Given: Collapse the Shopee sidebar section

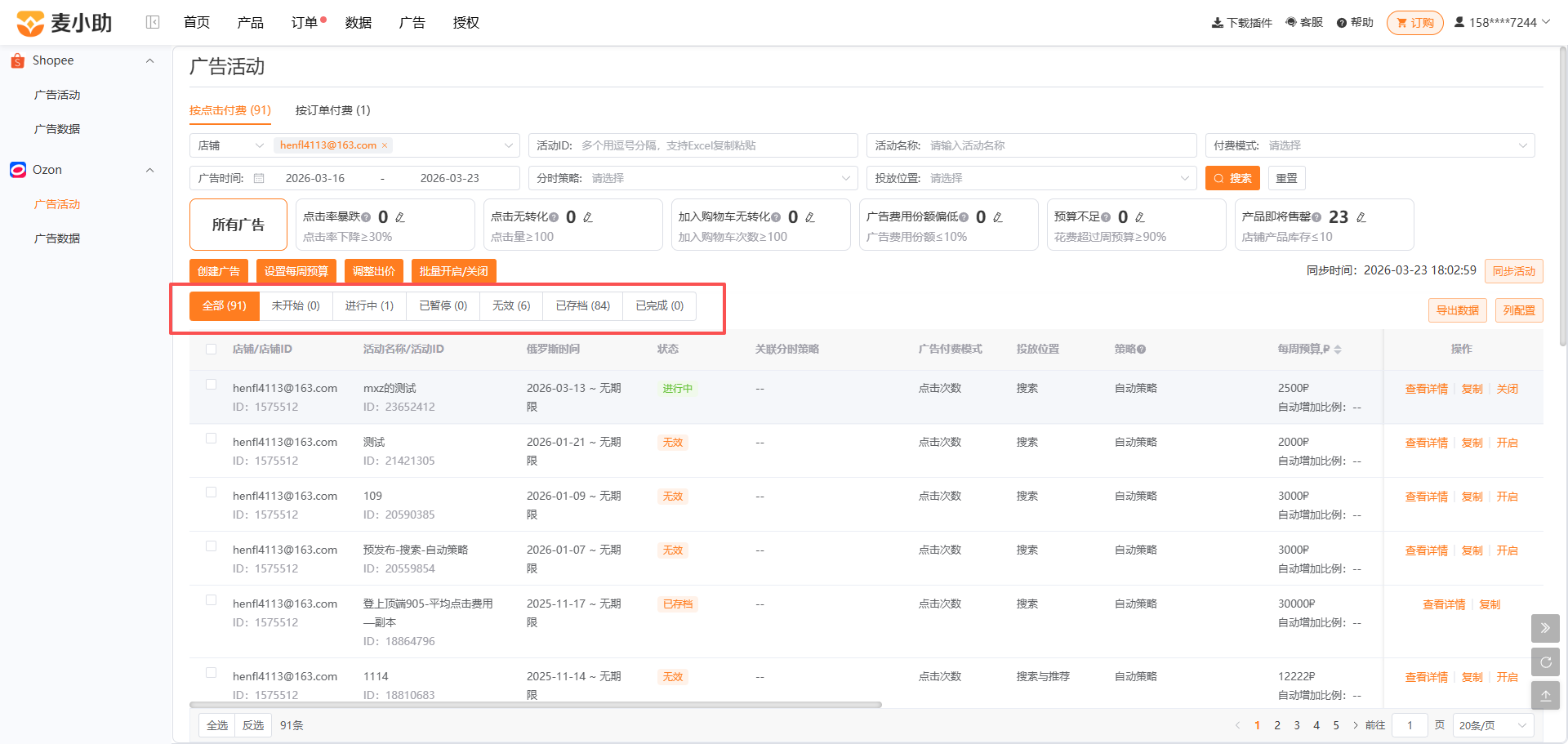Looking at the screenshot, I should pos(149,60).
